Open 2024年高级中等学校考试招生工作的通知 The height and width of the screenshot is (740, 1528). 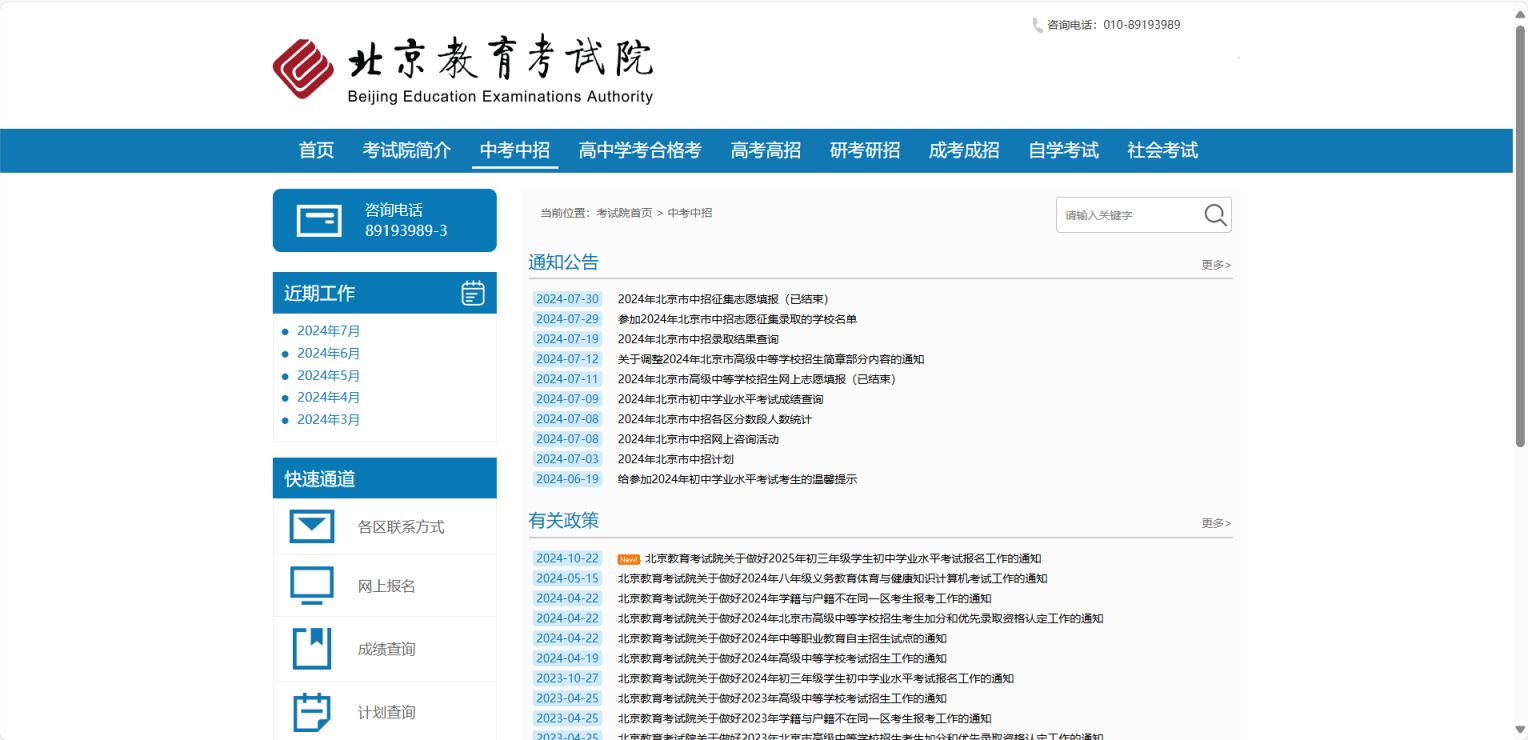coord(782,658)
